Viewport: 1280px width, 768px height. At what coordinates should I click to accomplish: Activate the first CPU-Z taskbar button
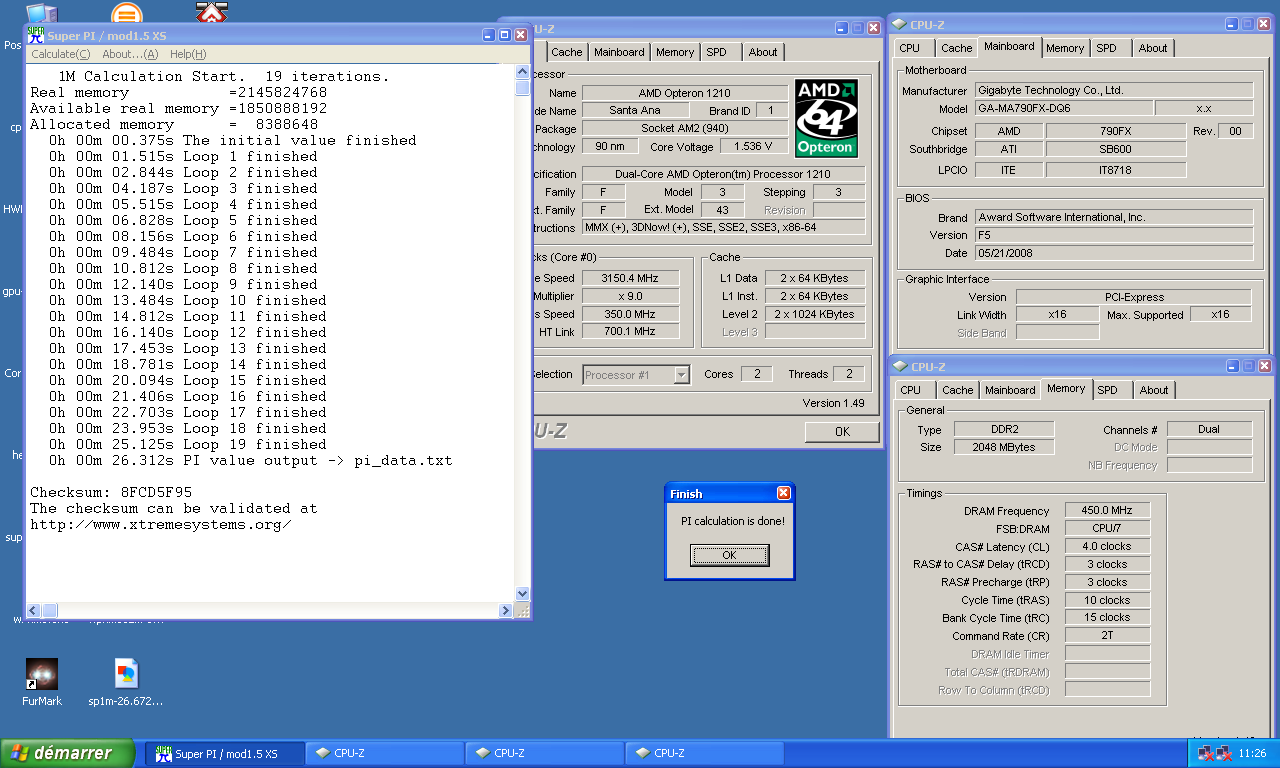point(385,753)
